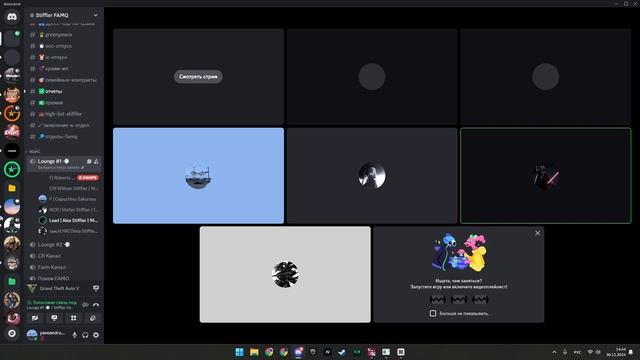Select the Darth Vader avatar participant tile

[x=546, y=176]
